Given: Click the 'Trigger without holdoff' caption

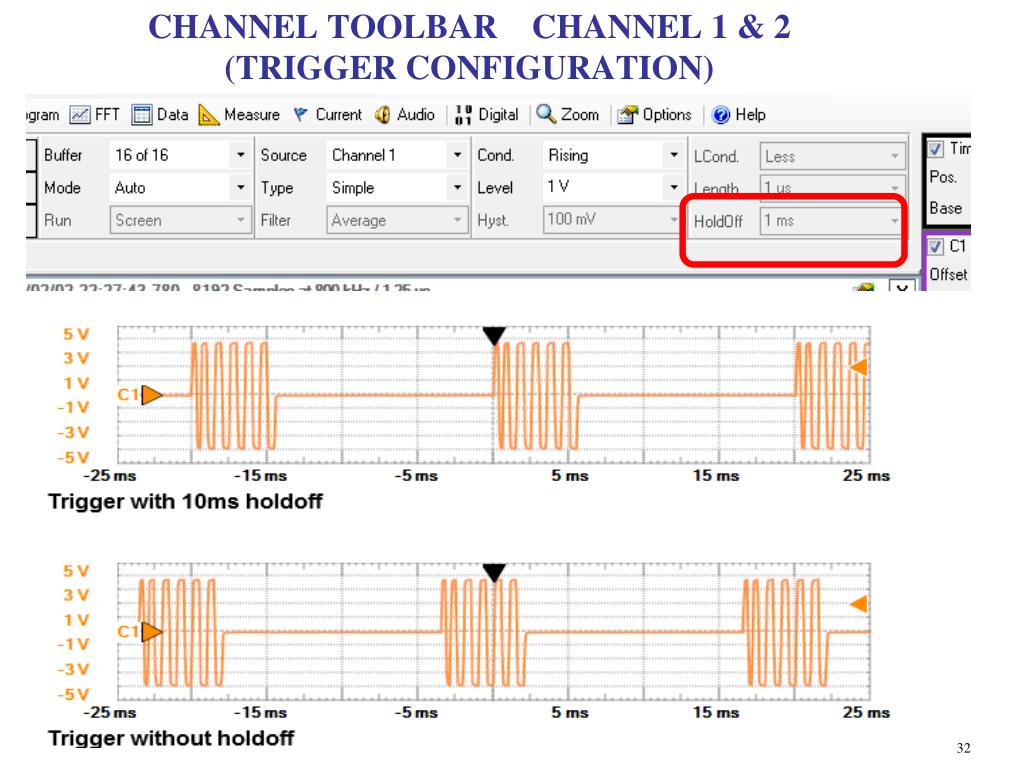Looking at the screenshot, I should click(171, 738).
